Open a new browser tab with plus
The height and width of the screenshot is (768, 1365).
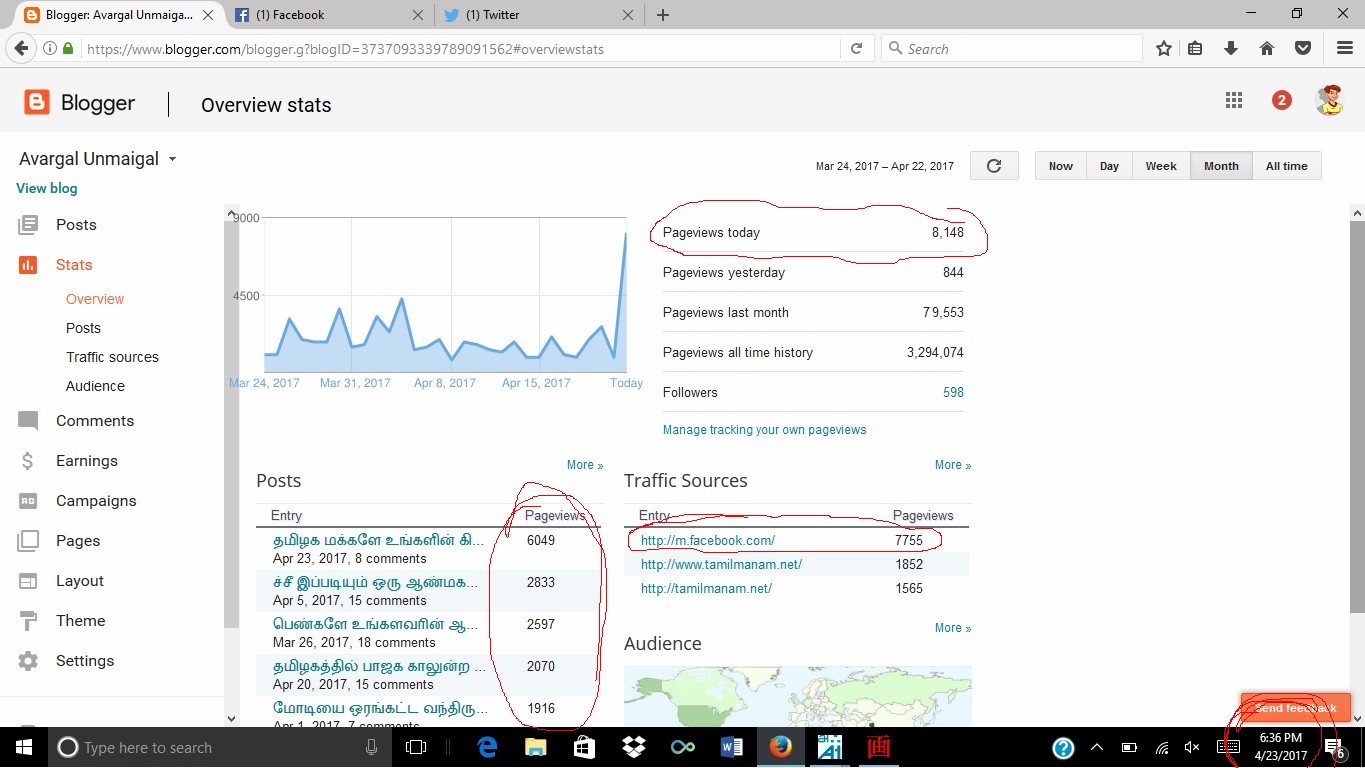(x=663, y=15)
